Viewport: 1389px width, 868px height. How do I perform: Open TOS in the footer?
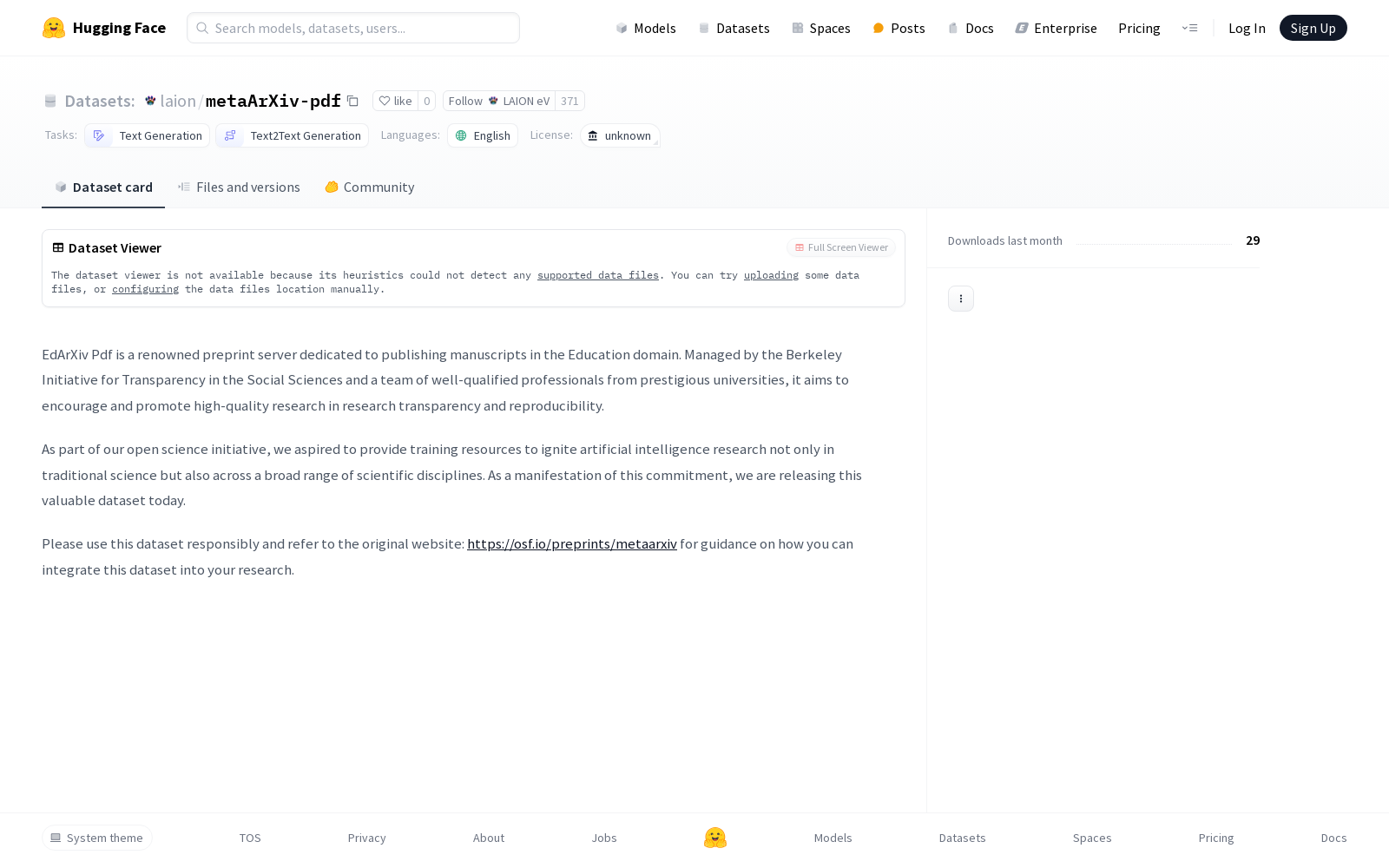coord(250,838)
